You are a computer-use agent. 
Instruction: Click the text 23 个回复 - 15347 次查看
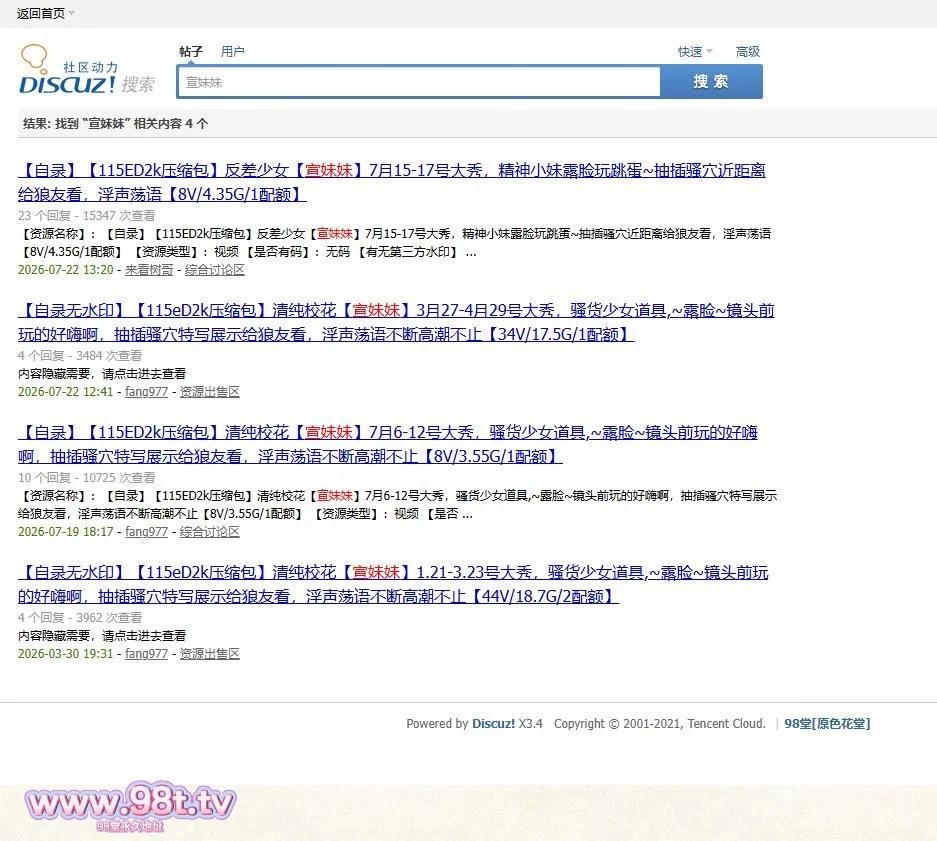[87, 215]
